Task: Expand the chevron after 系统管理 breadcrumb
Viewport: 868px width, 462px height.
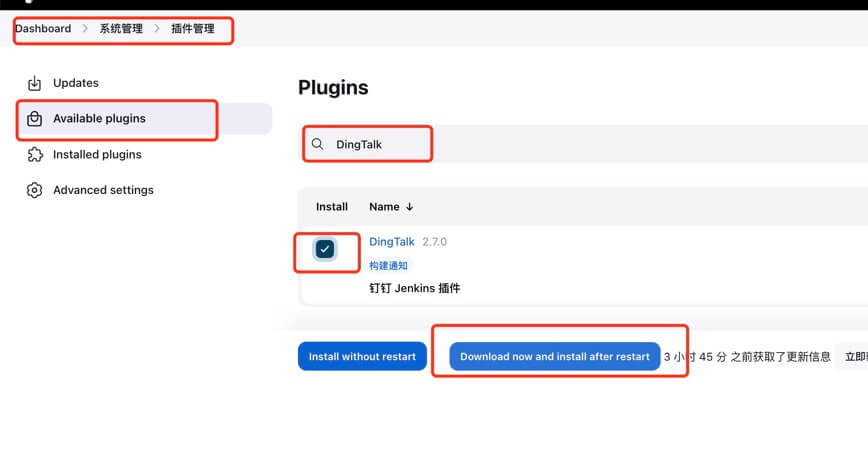Action: [x=156, y=29]
